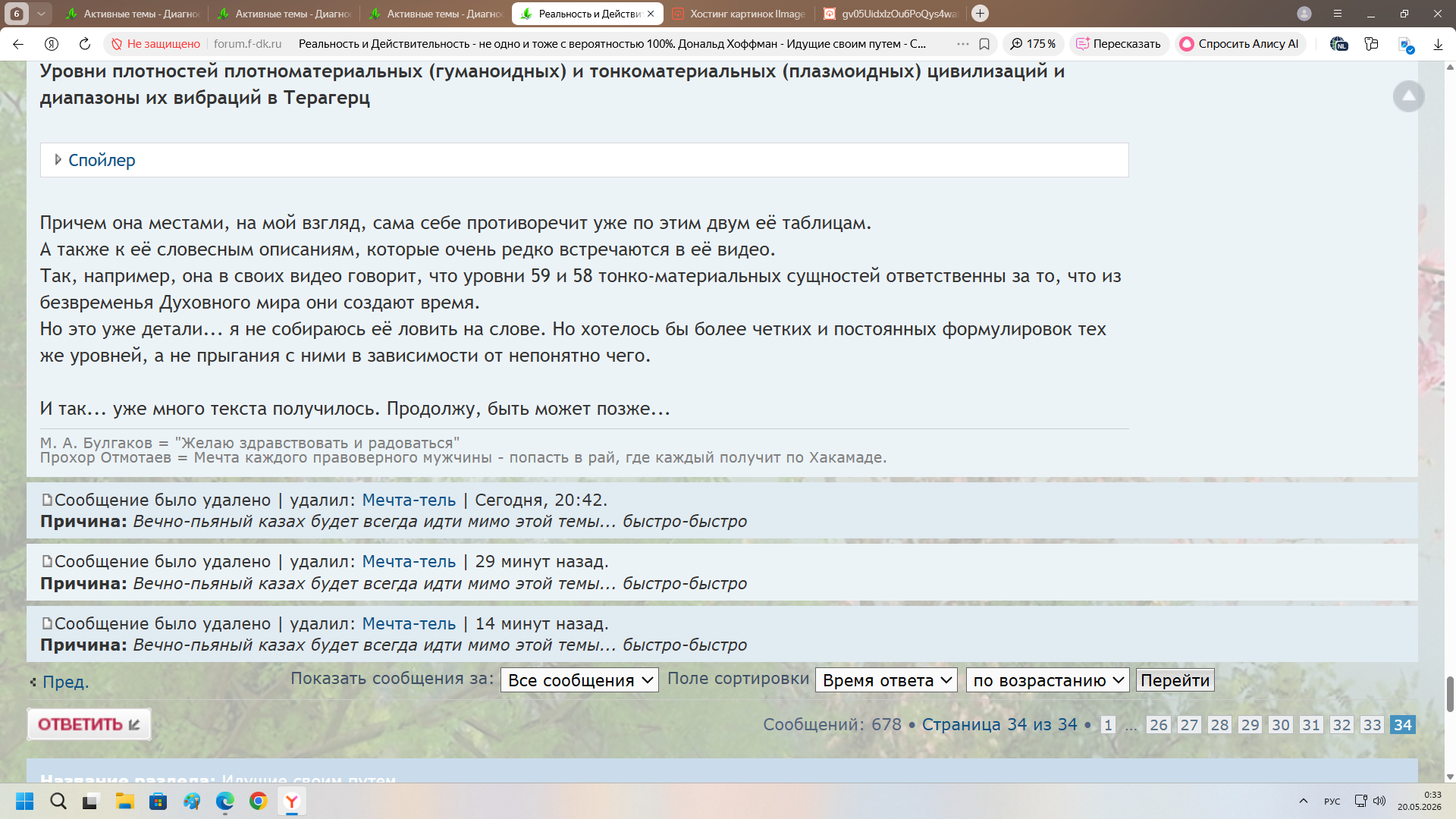Open Windows taskbar search
Image resolution: width=1456 pixels, height=819 pixels.
[58, 801]
